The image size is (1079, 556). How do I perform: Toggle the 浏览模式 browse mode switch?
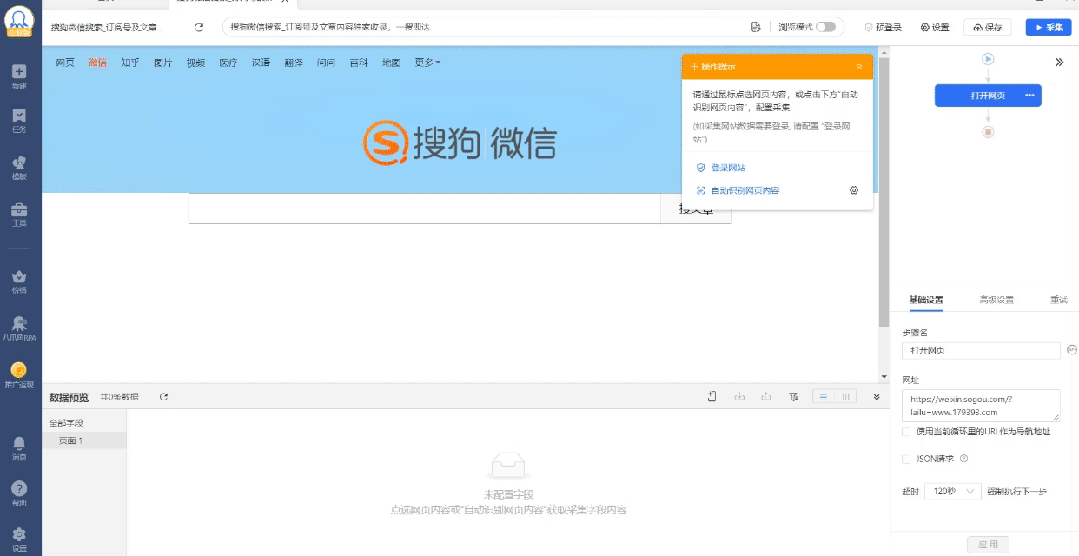(826, 27)
